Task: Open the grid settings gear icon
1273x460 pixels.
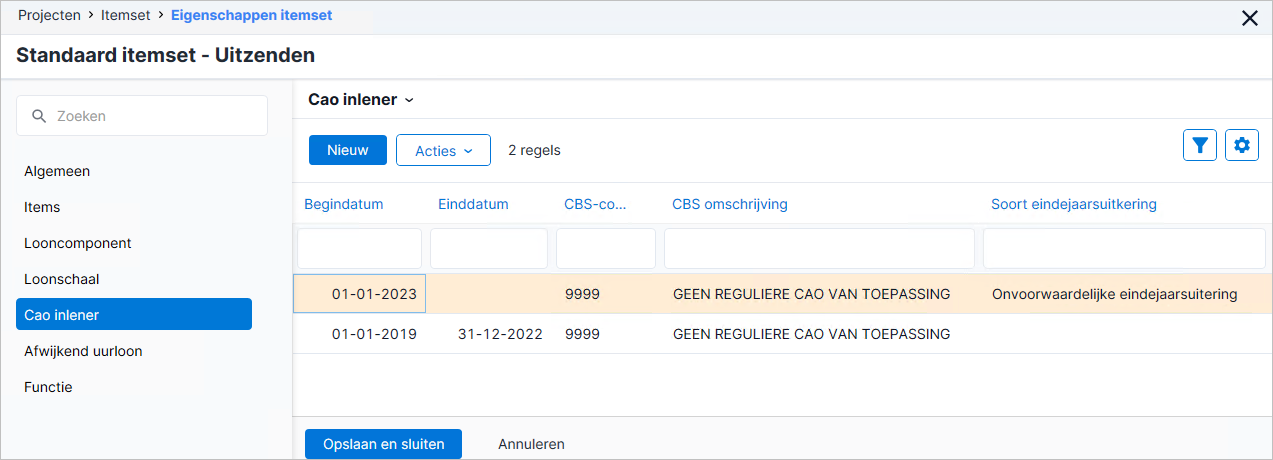Action: click(x=1242, y=145)
